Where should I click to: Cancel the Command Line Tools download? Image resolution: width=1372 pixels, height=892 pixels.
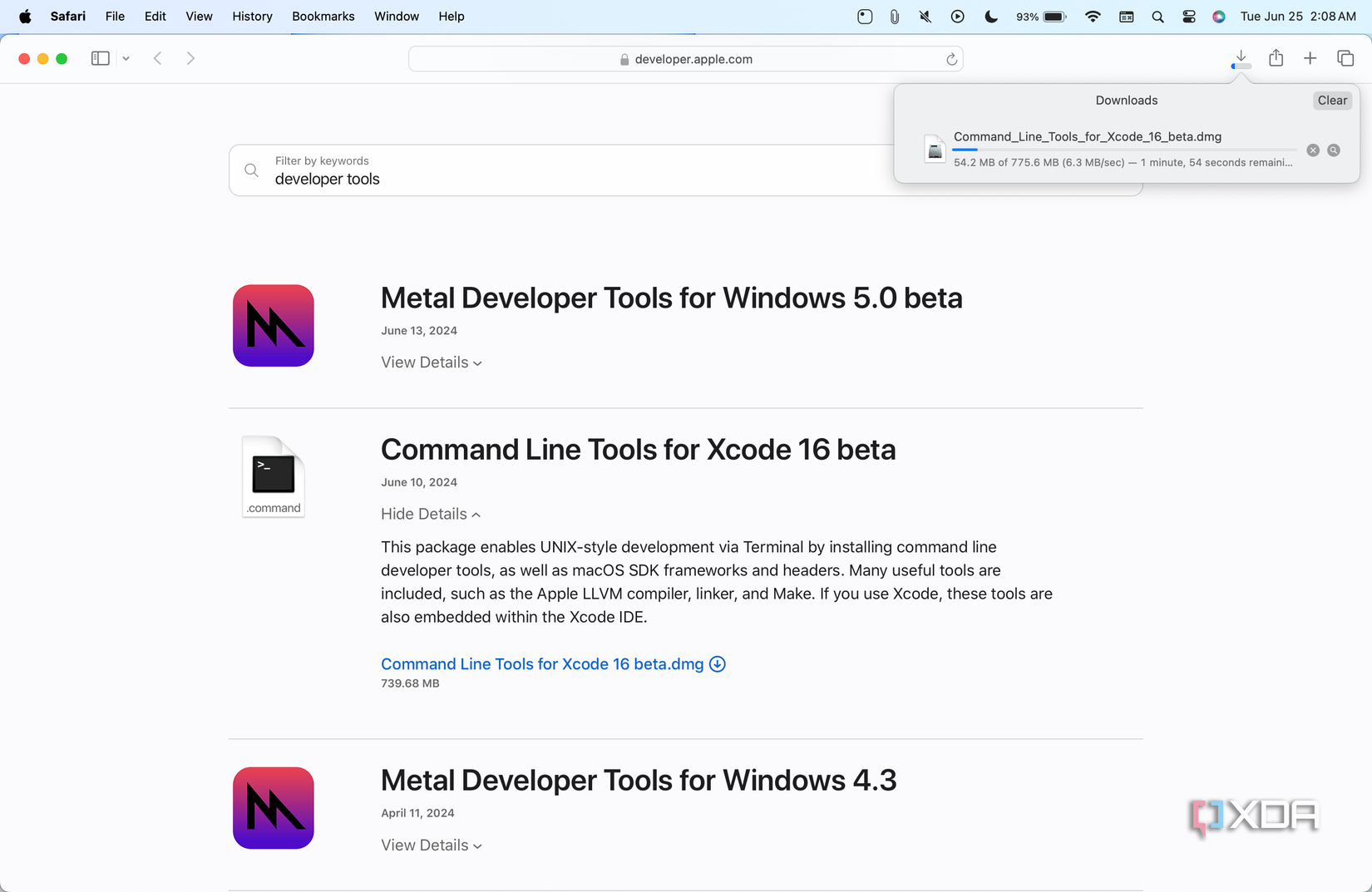1312,150
